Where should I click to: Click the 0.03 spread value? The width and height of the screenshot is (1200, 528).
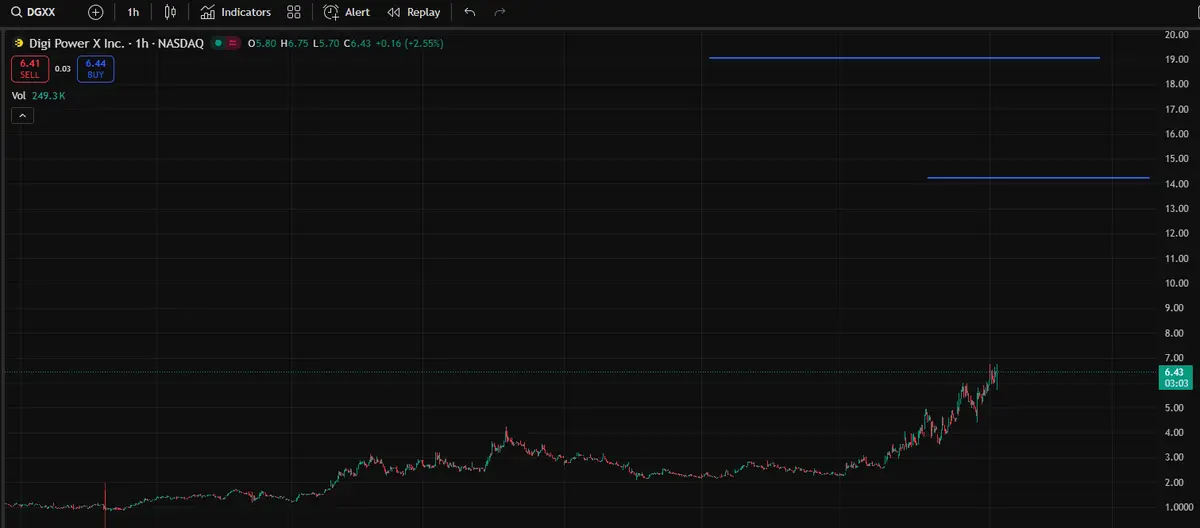tap(62, 69)
